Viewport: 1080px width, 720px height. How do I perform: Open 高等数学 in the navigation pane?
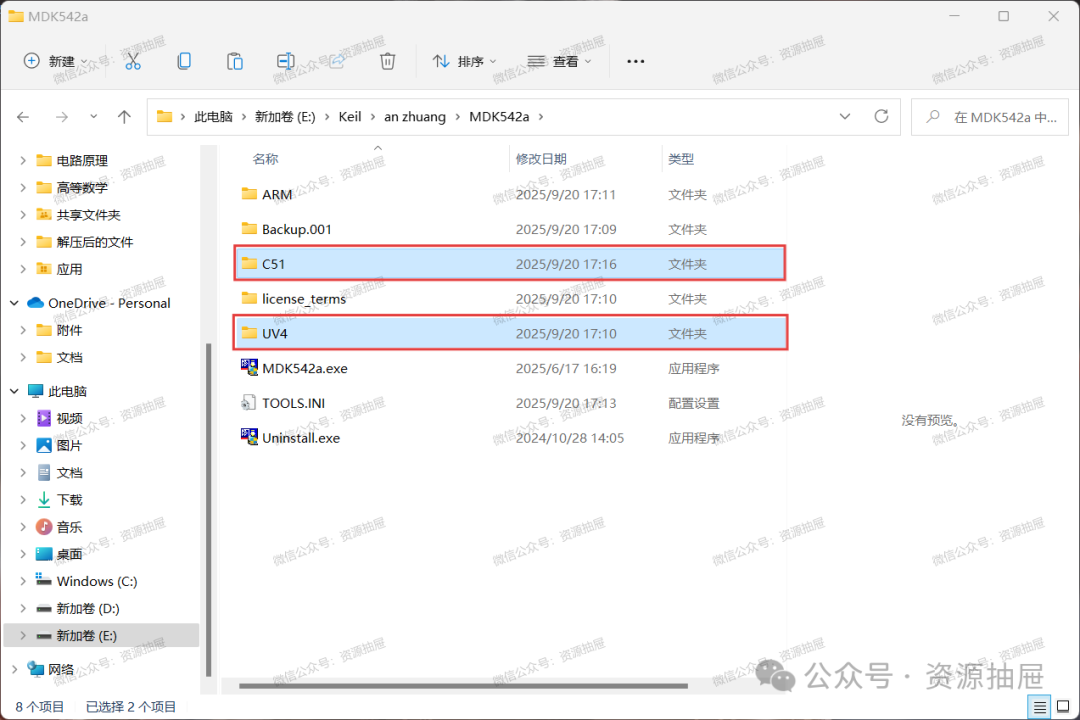[82, 187]
